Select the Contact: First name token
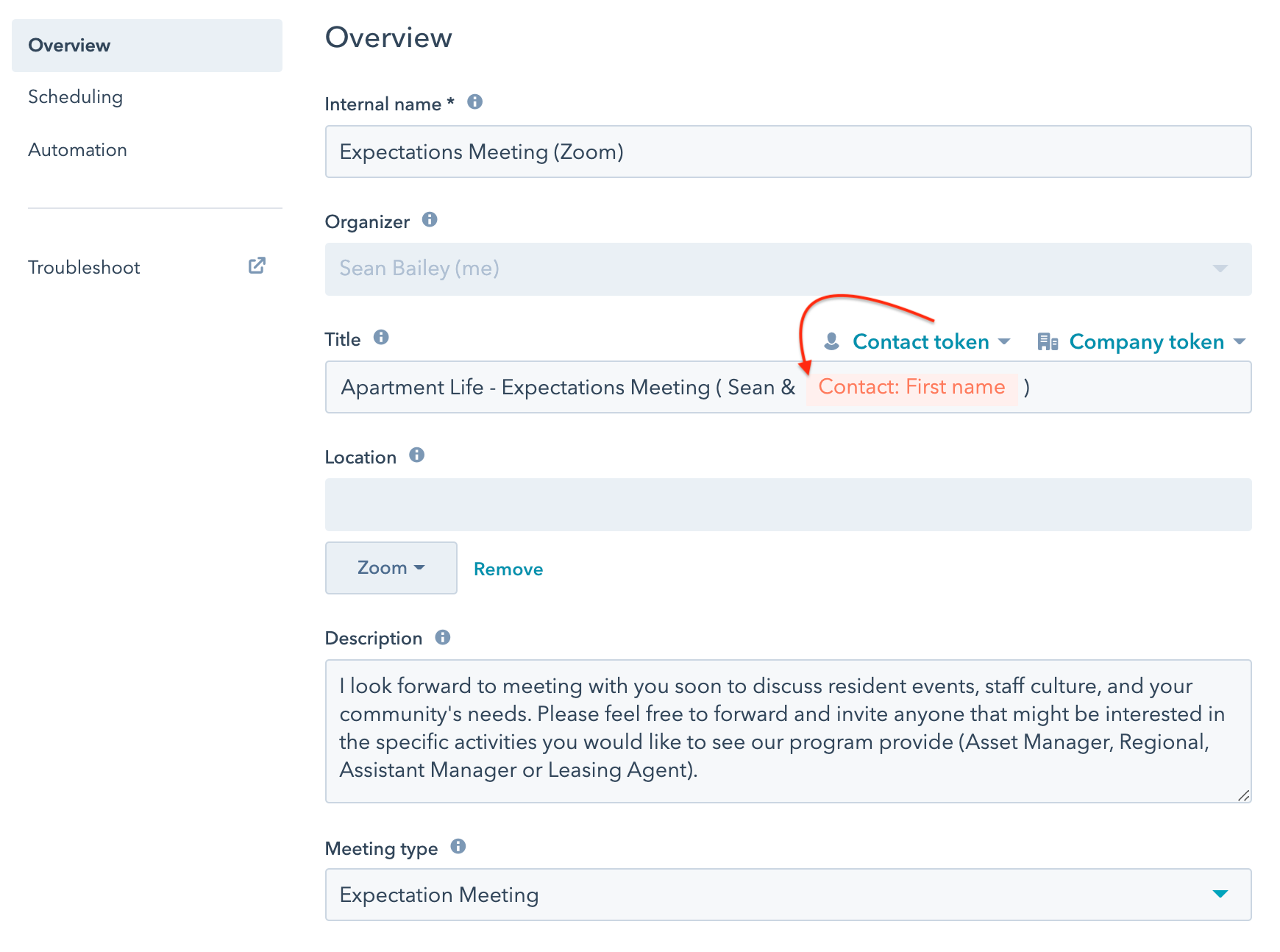 [x=912, y=388]
